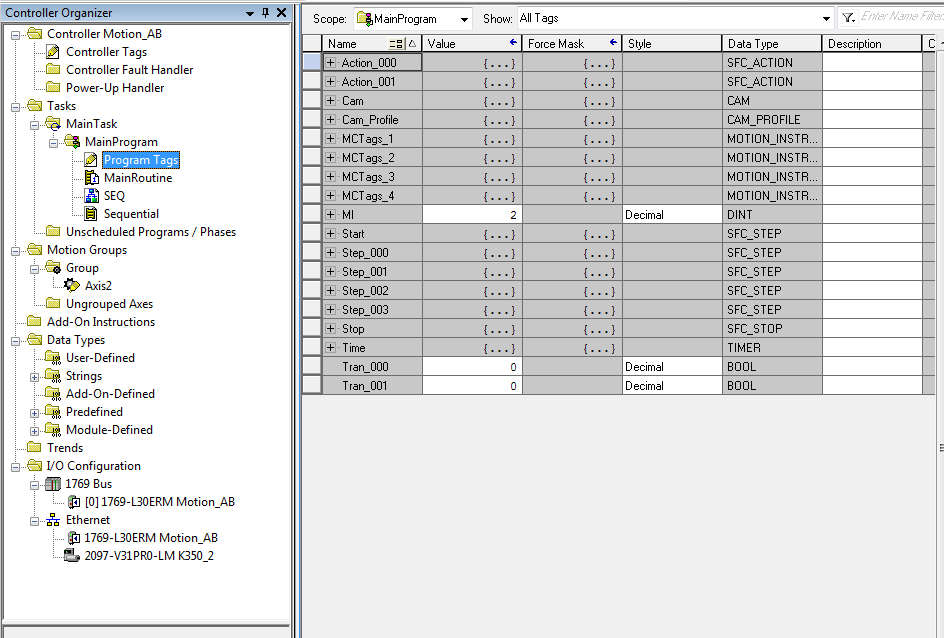Edit the MI value cell

coord(472,215)
